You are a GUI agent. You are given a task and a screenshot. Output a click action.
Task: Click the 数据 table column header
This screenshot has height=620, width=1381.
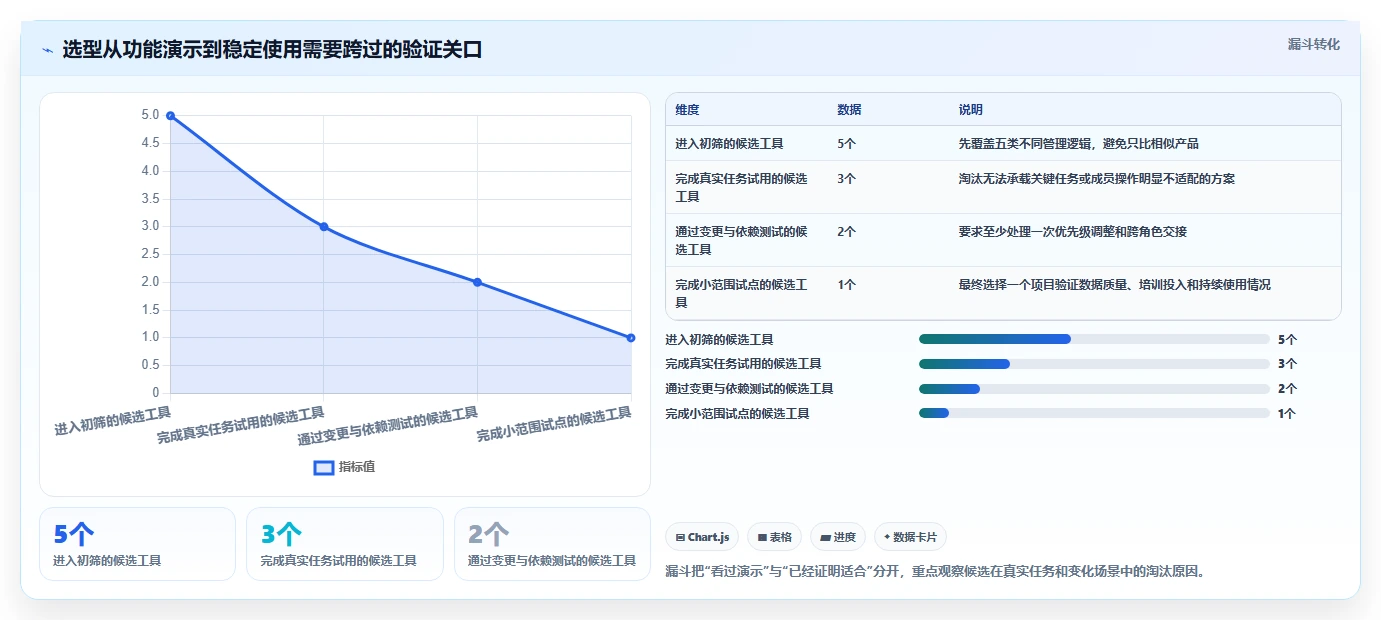849,110
